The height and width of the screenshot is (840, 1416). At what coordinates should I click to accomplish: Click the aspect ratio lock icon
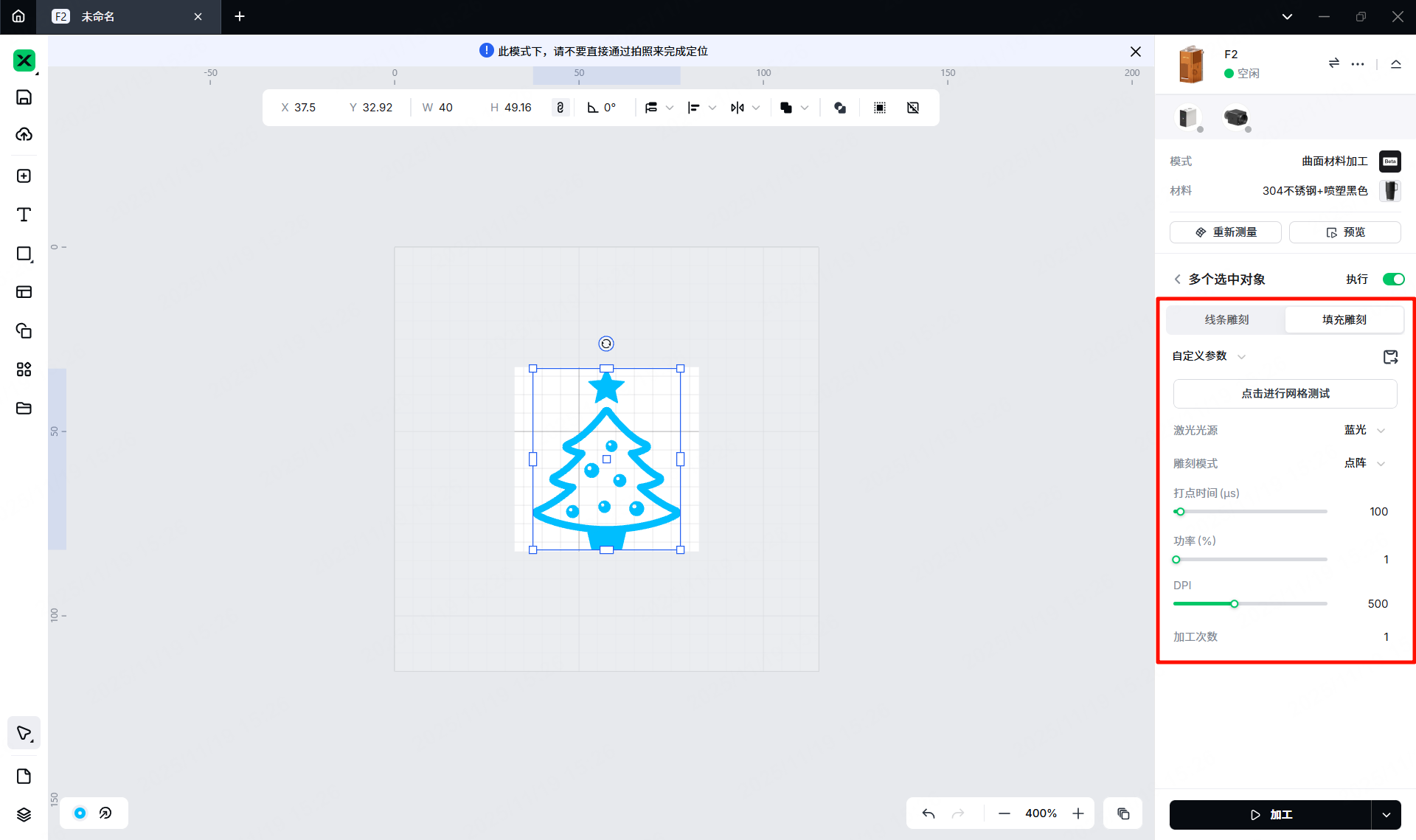click(x=560, y=108)
